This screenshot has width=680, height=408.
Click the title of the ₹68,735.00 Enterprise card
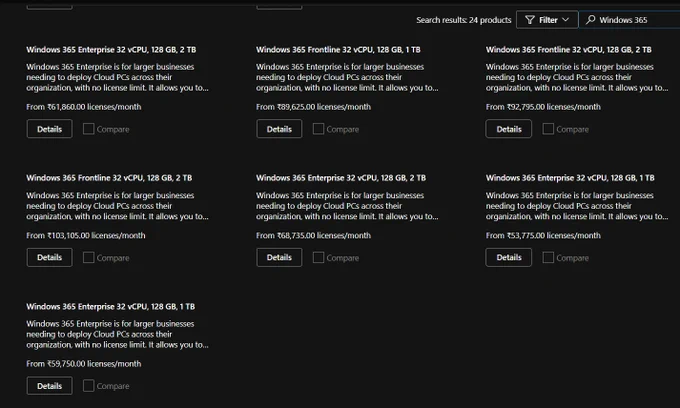pyautogui.click(x=341, y=178)
